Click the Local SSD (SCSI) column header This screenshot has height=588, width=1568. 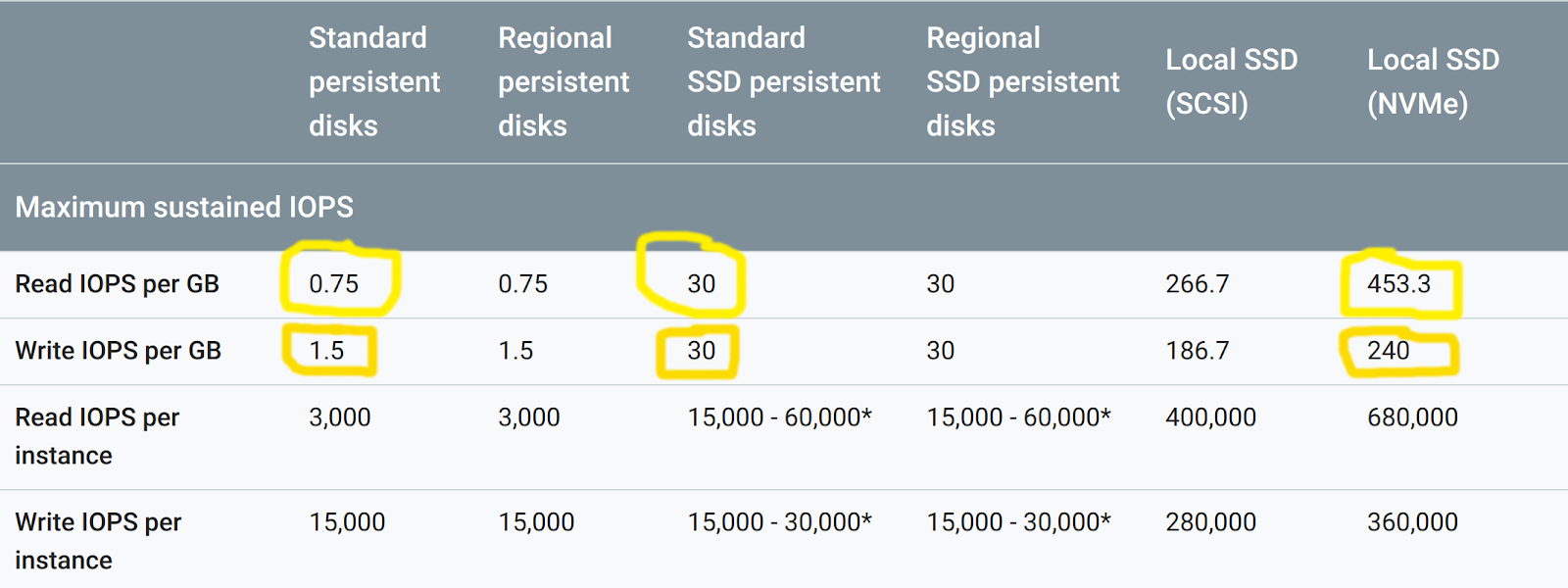pyautogui.click(x=1231, y=81)
